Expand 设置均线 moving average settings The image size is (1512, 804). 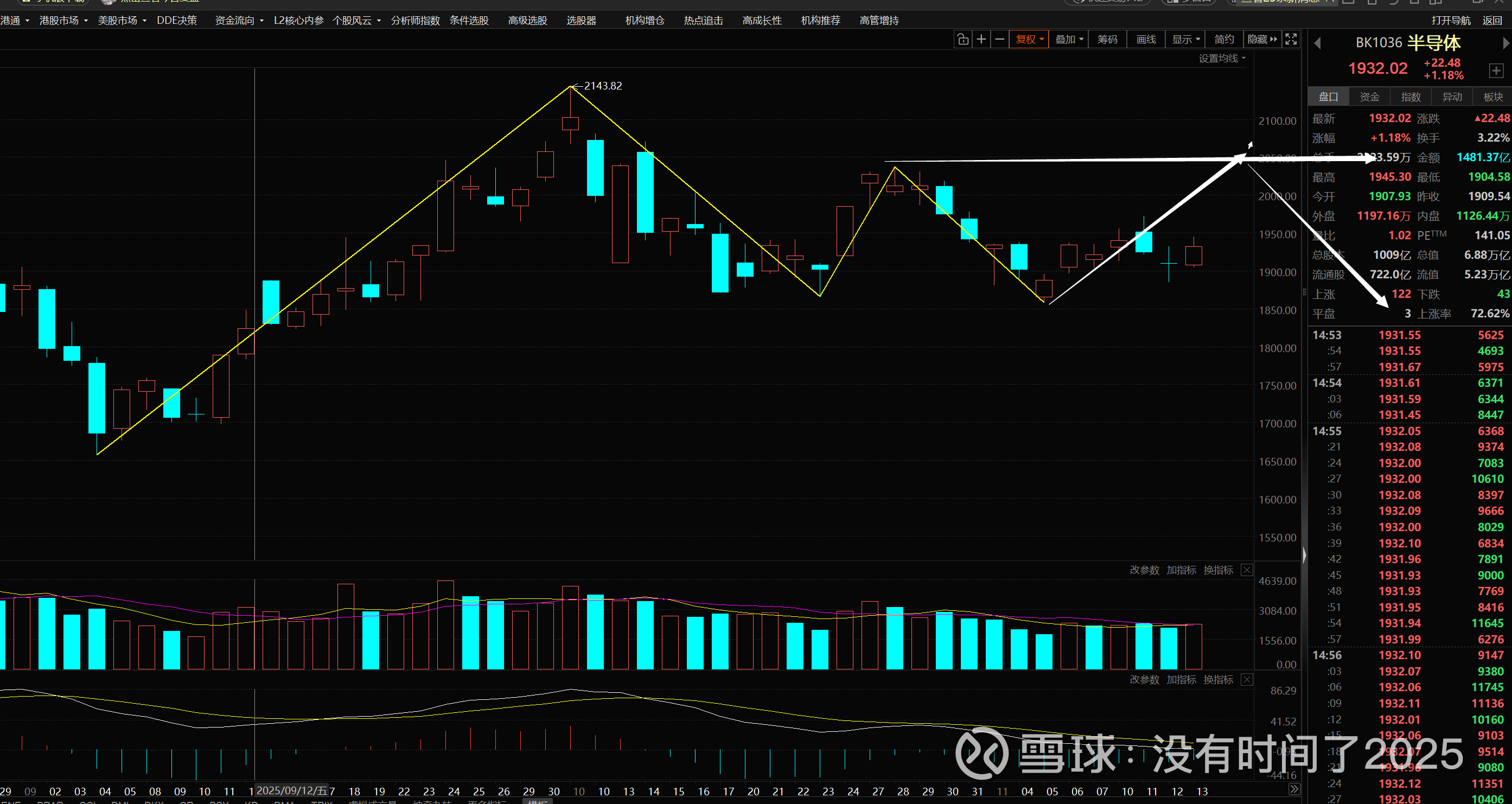1221,58
